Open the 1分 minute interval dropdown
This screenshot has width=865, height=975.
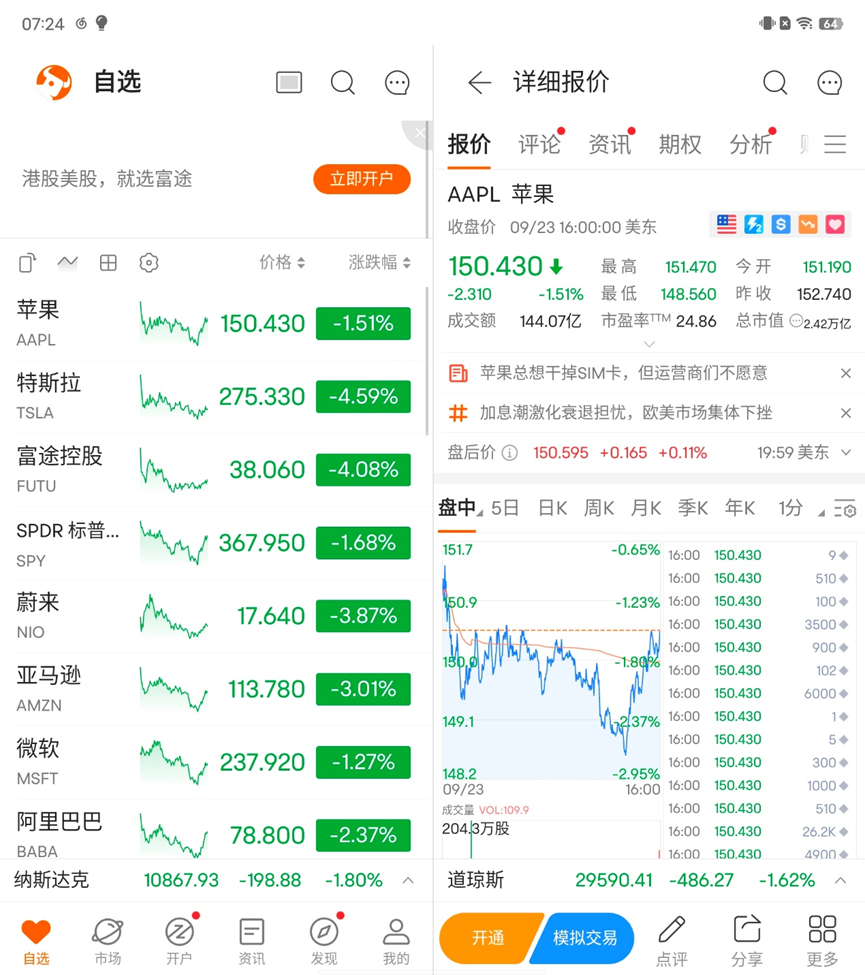[801, 508]
